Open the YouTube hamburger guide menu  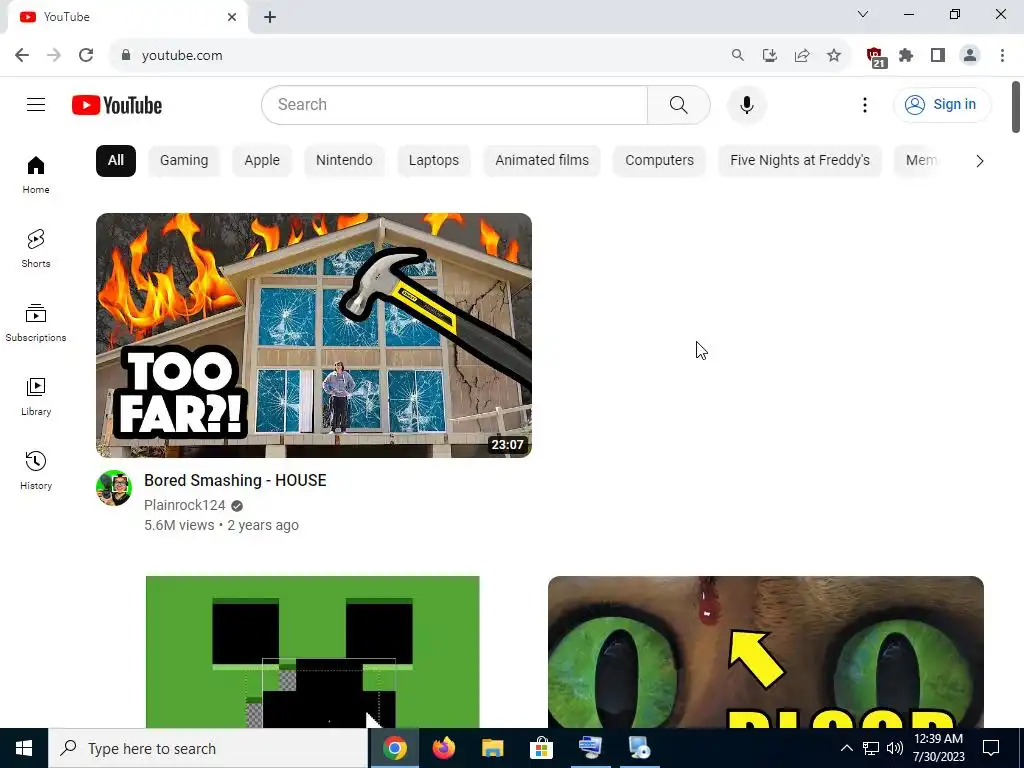coord(36,104)
